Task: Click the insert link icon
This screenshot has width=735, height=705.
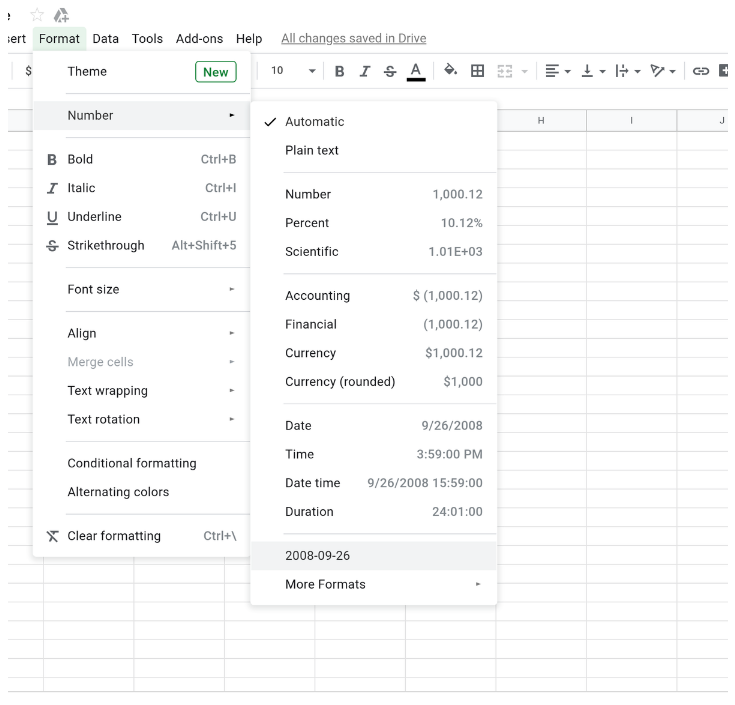Action: [701, 71]
